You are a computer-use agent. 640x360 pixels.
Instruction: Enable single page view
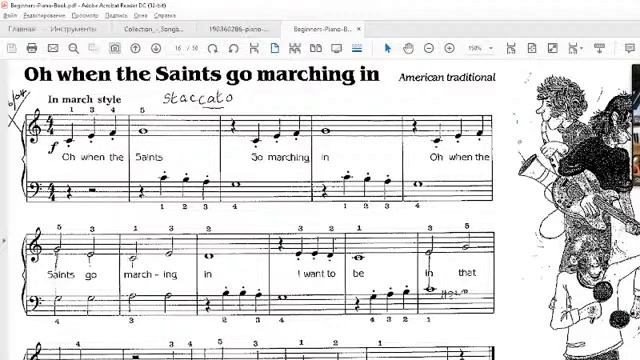pos(275,48)
